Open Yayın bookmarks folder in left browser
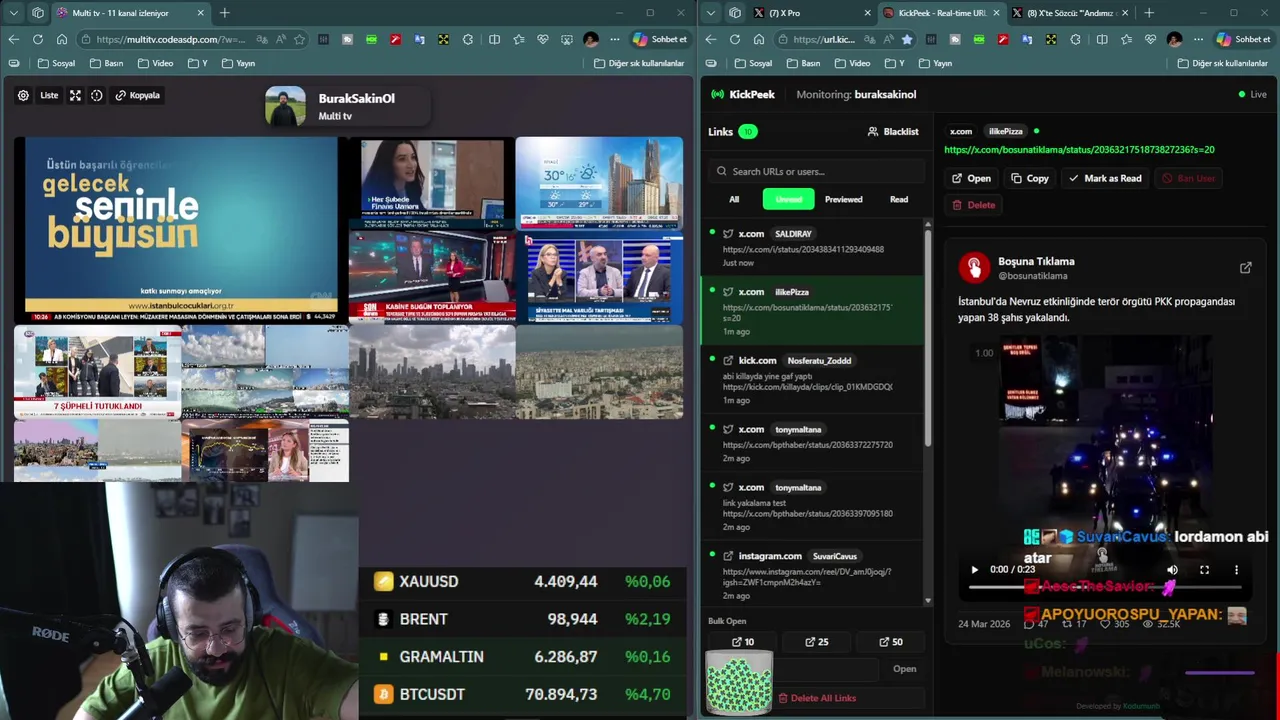 click(x=238, y=63)
